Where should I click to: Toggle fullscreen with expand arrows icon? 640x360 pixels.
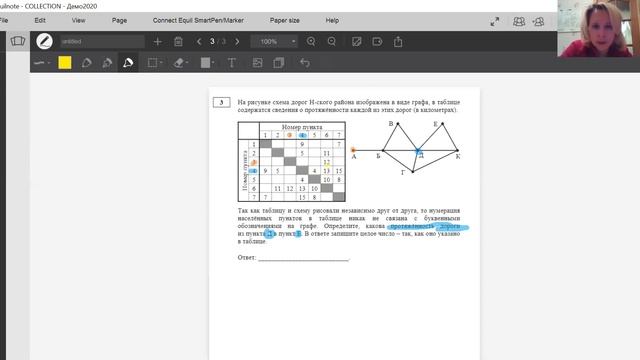pos(495,22)
